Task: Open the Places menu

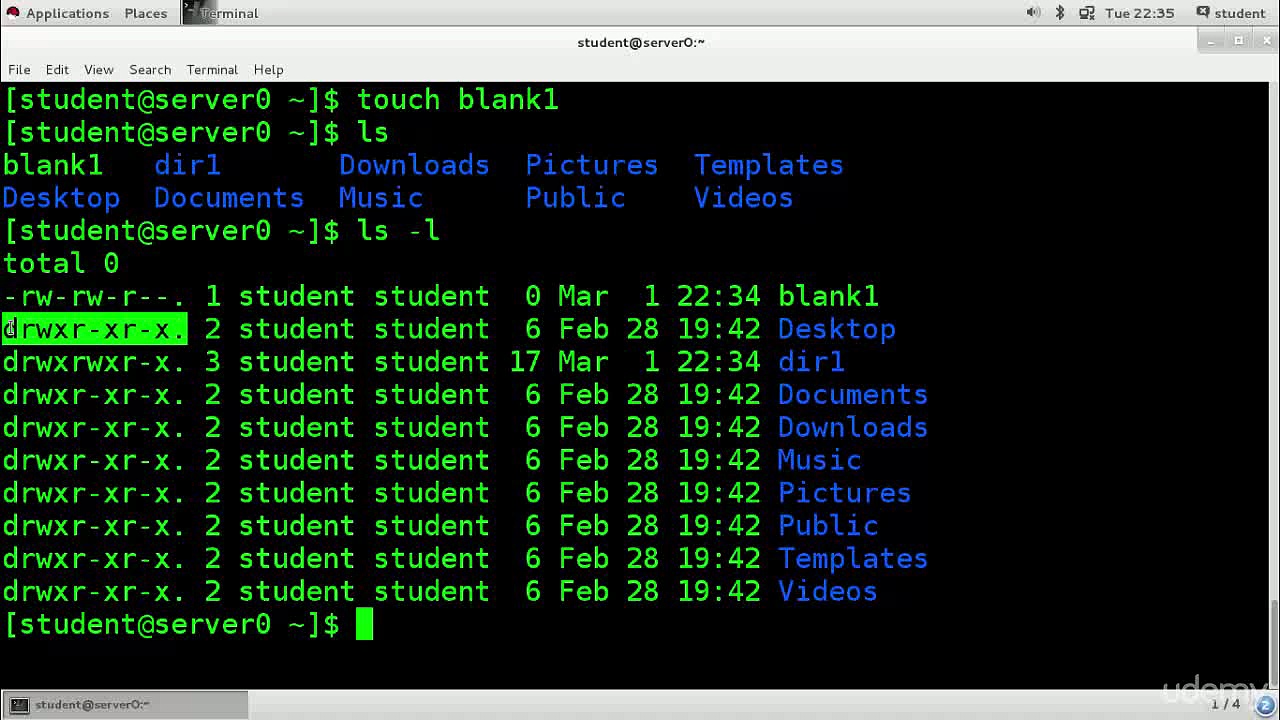Action: coord(146,13)
